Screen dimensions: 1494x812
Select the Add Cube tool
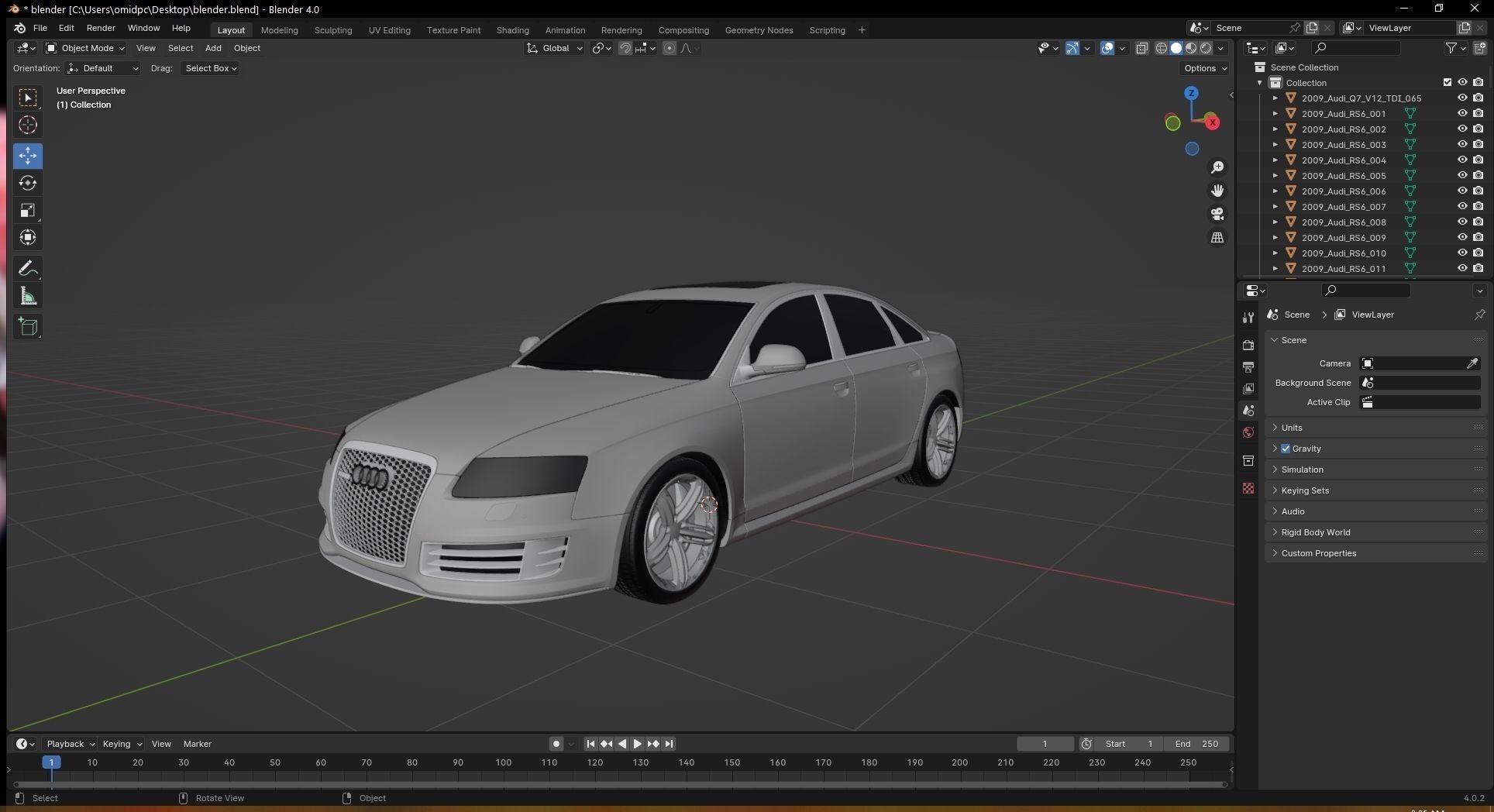point(28,327)
